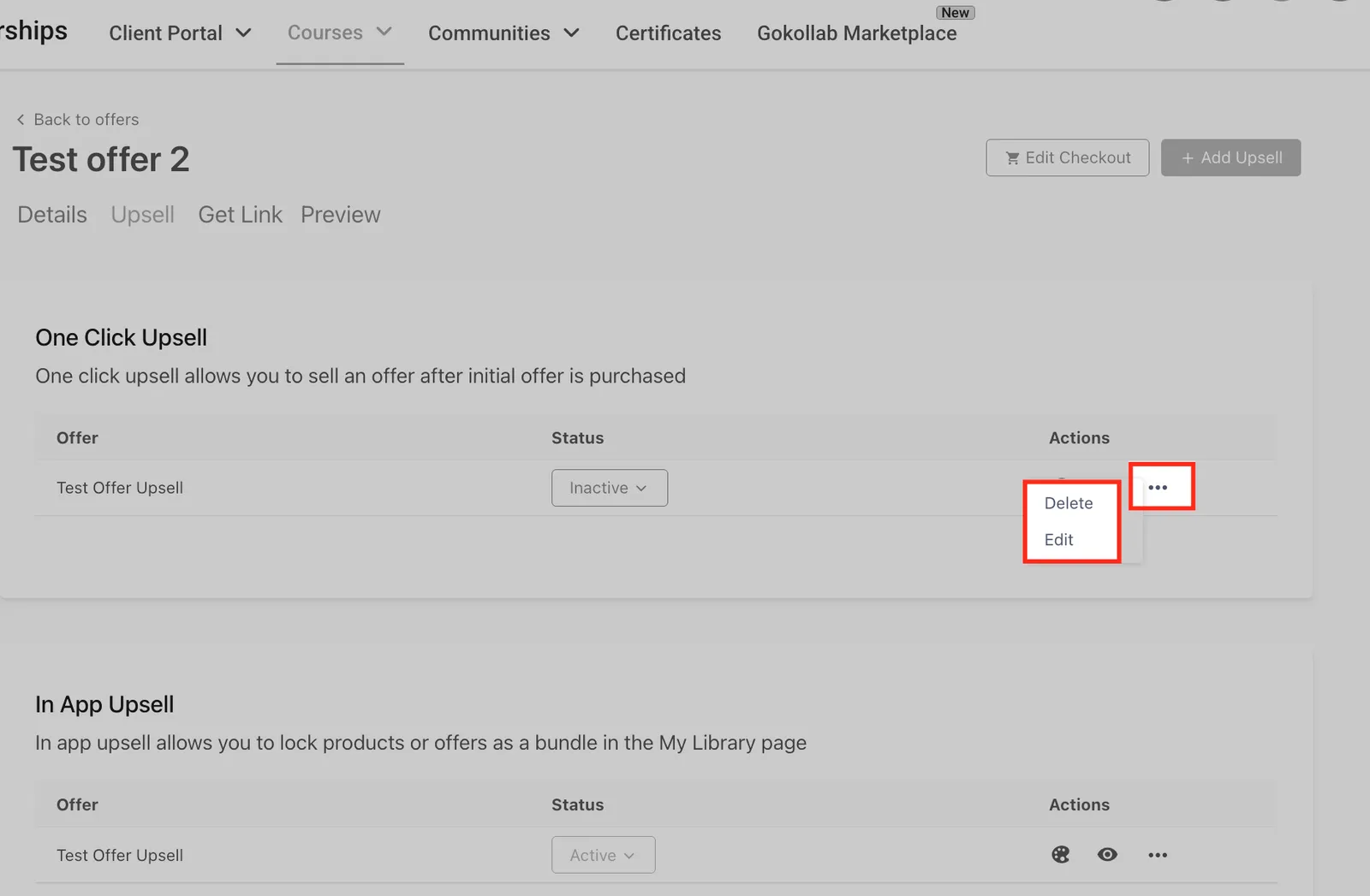The width and height of the screenshot is (1370, 896).
Task: Open the One Click Upsell three-dot actions menu
Action: pyautogui.click(x=1158, y=487)
